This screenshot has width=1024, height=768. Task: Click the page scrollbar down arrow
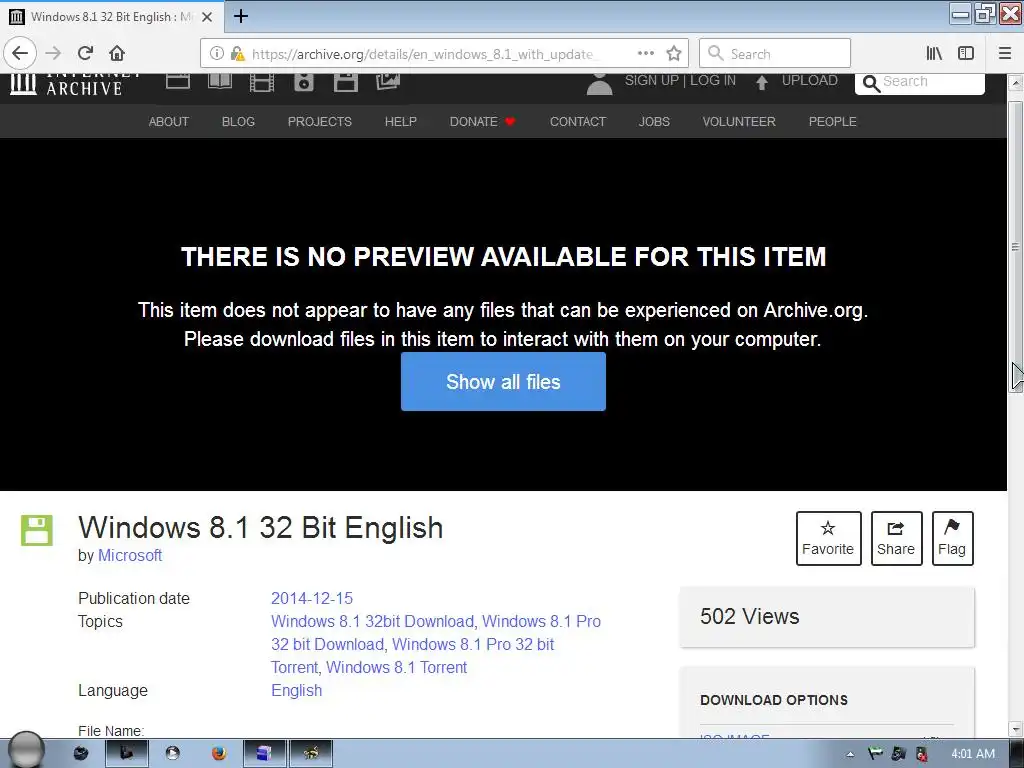[x=1016, y=729]
